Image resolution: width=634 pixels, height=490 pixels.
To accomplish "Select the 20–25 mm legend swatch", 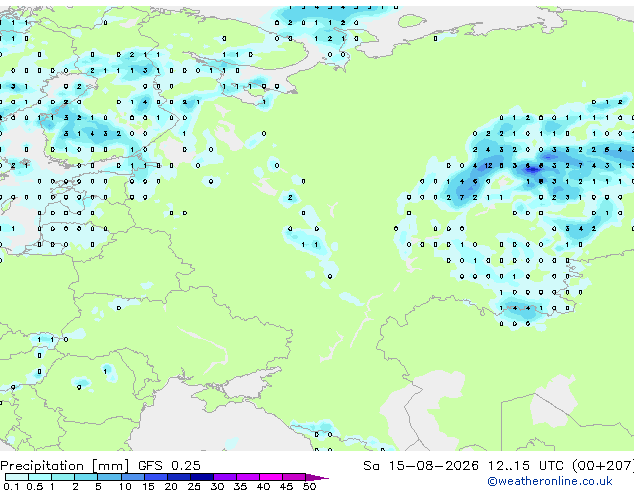I will pyautogui.click(x=179, y=477).
